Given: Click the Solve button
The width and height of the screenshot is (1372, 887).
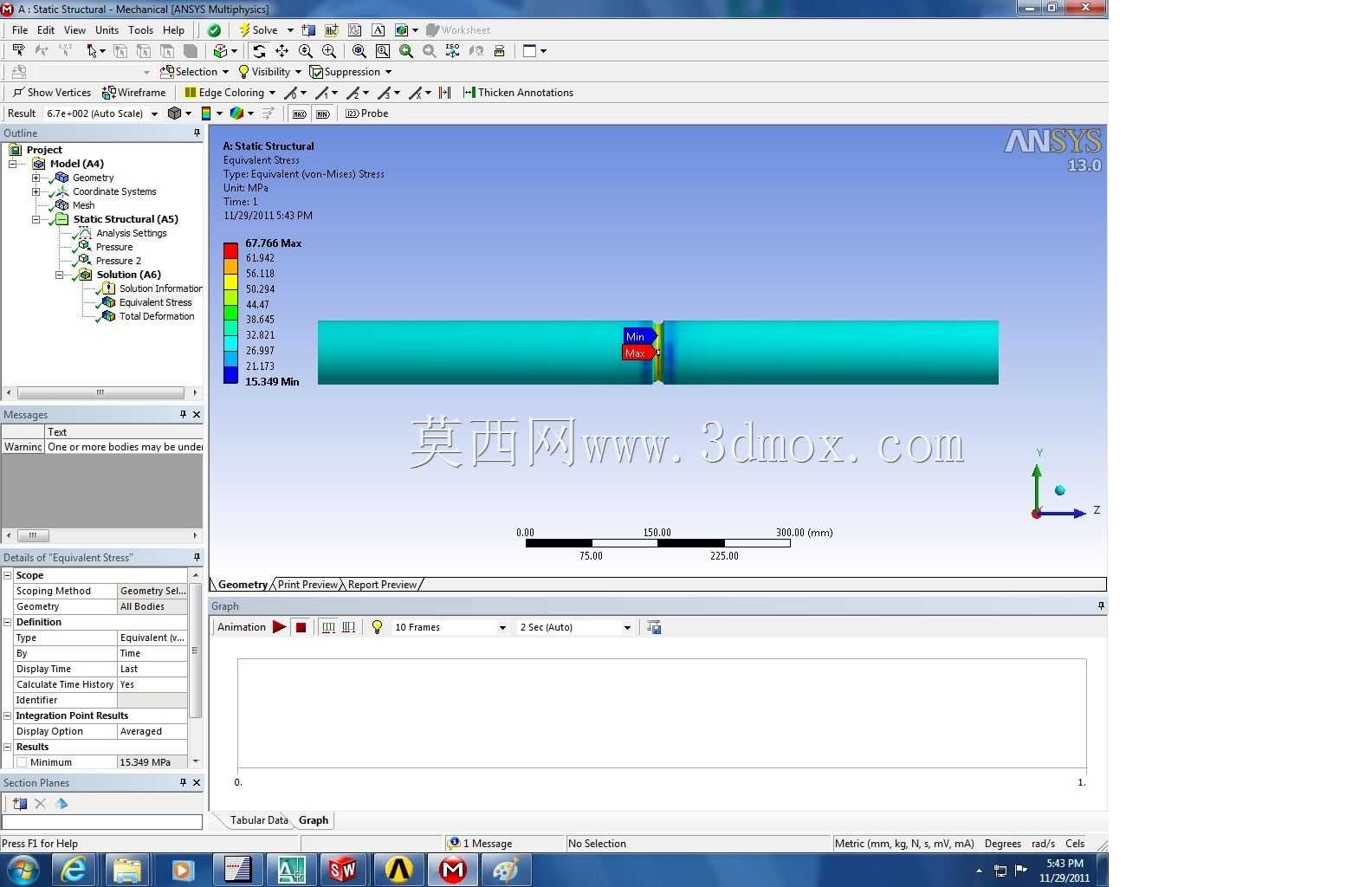Looking at the screenshot, I should (x=258, y=30).
